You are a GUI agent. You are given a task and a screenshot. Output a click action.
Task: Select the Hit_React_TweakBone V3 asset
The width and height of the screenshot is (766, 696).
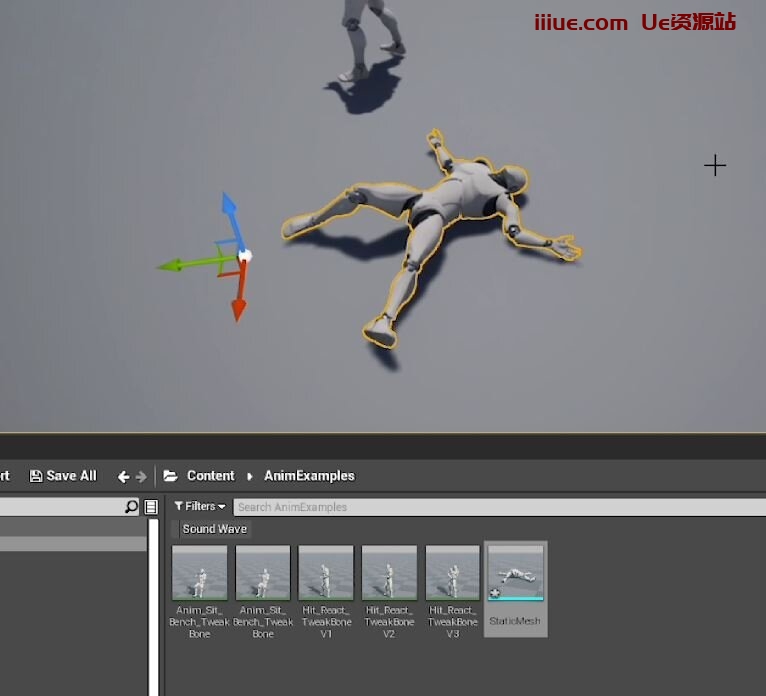[x=453, y=574]
